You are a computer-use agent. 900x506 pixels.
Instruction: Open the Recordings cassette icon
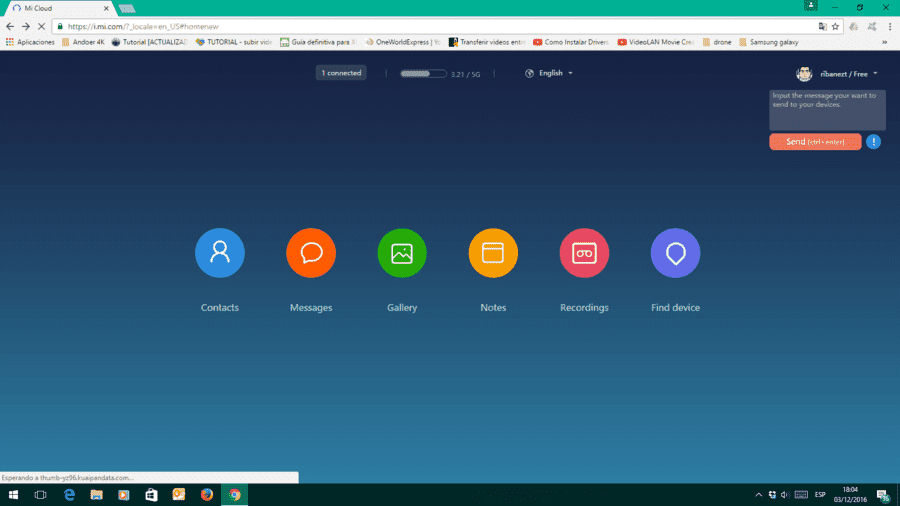[x=584, y=253]
